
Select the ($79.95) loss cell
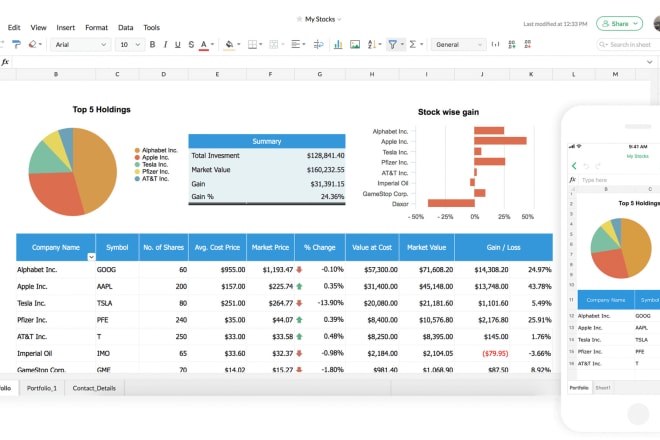point(482,353)
